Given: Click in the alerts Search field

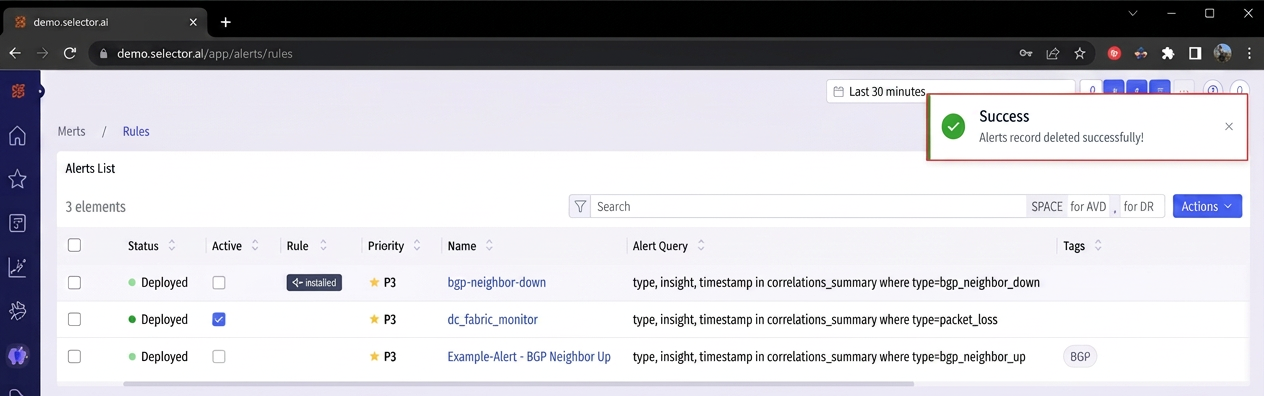Looking at the screenshot, I should (808, 206).
